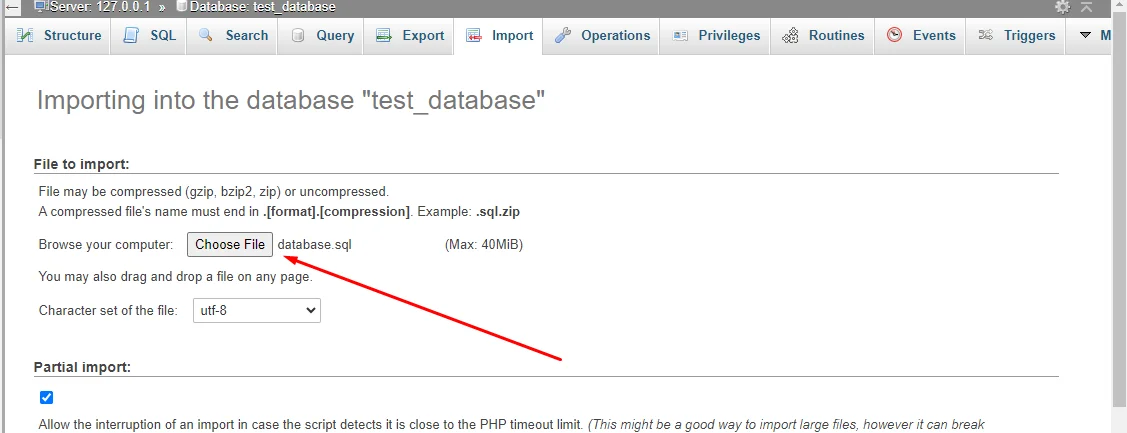Viewport: 1127px width, 433px height.
Task: Switch to the Import tab
Action: click(x=499, y=36)
